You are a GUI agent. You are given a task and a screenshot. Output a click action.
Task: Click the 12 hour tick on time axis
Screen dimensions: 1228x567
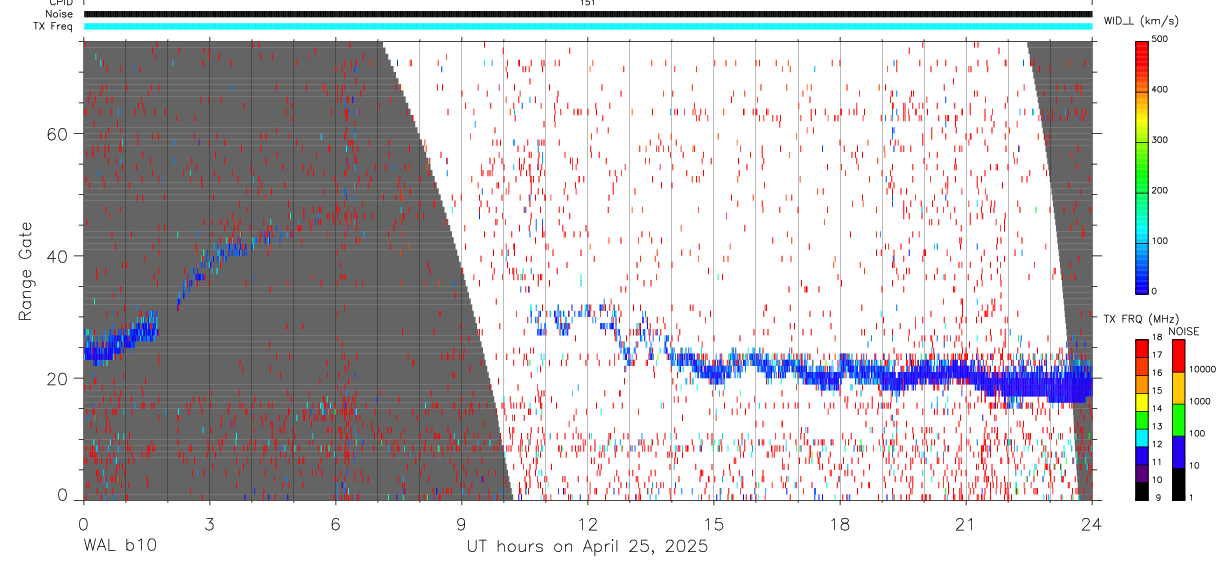pyautogui.click(x=587, y=523)
